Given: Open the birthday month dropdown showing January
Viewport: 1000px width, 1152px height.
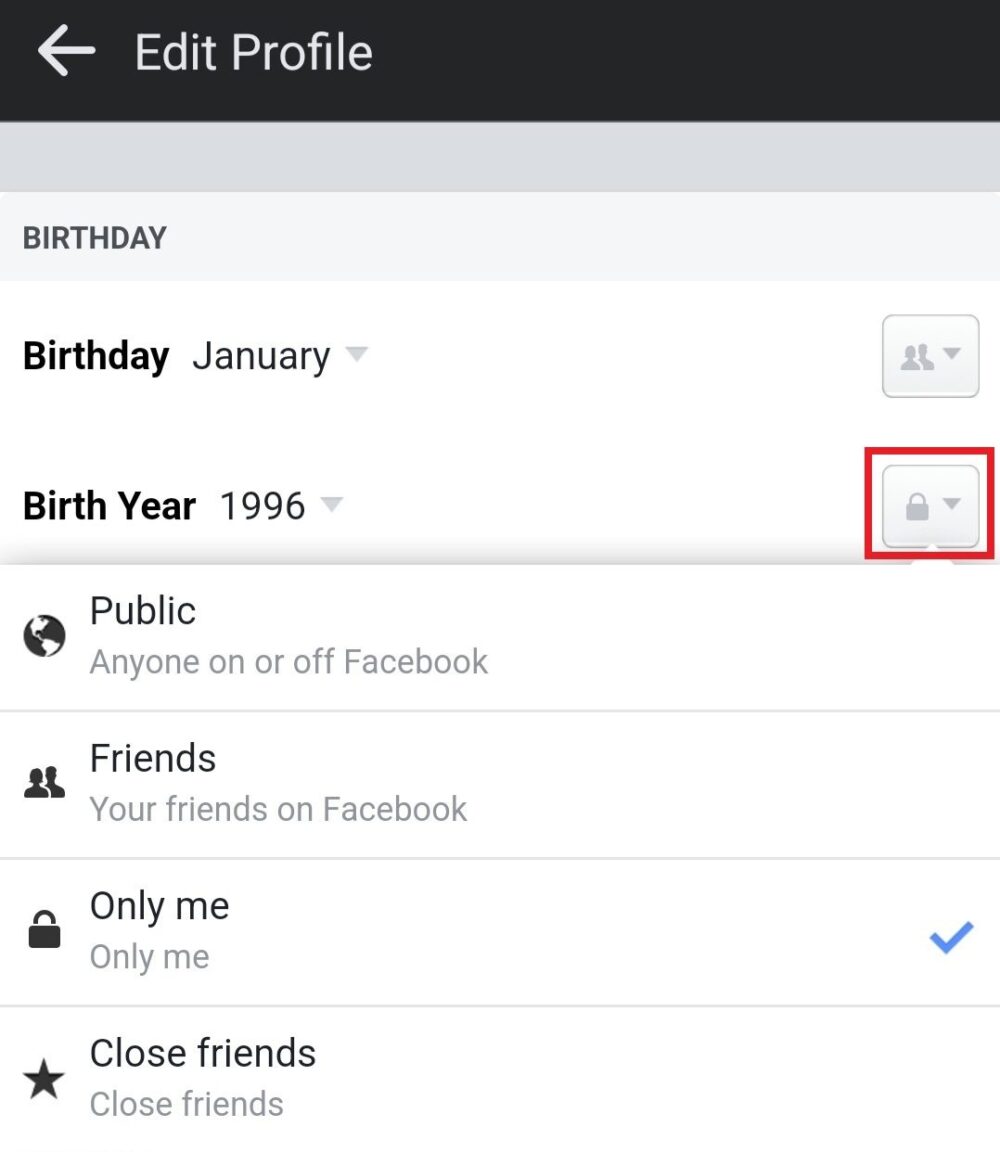Looking at the screenshot, I should [x=279, y=356].
